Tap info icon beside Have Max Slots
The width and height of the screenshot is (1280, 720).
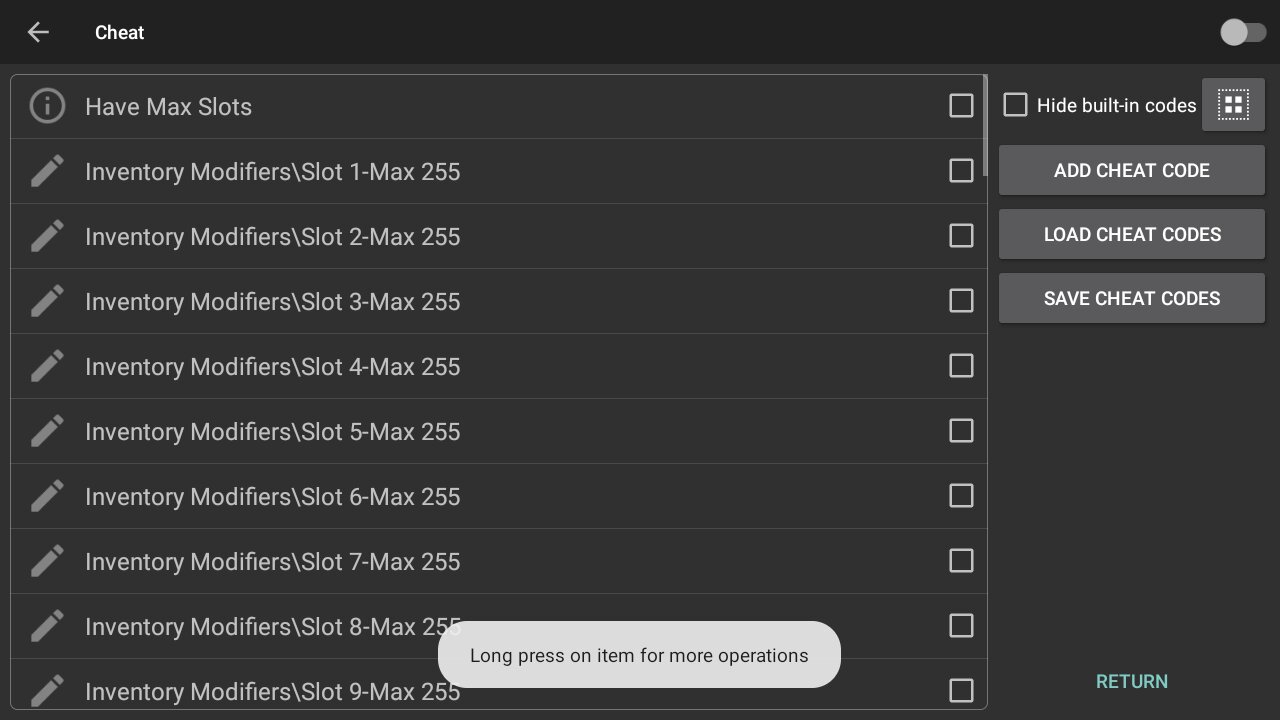(x=47, y=106)
